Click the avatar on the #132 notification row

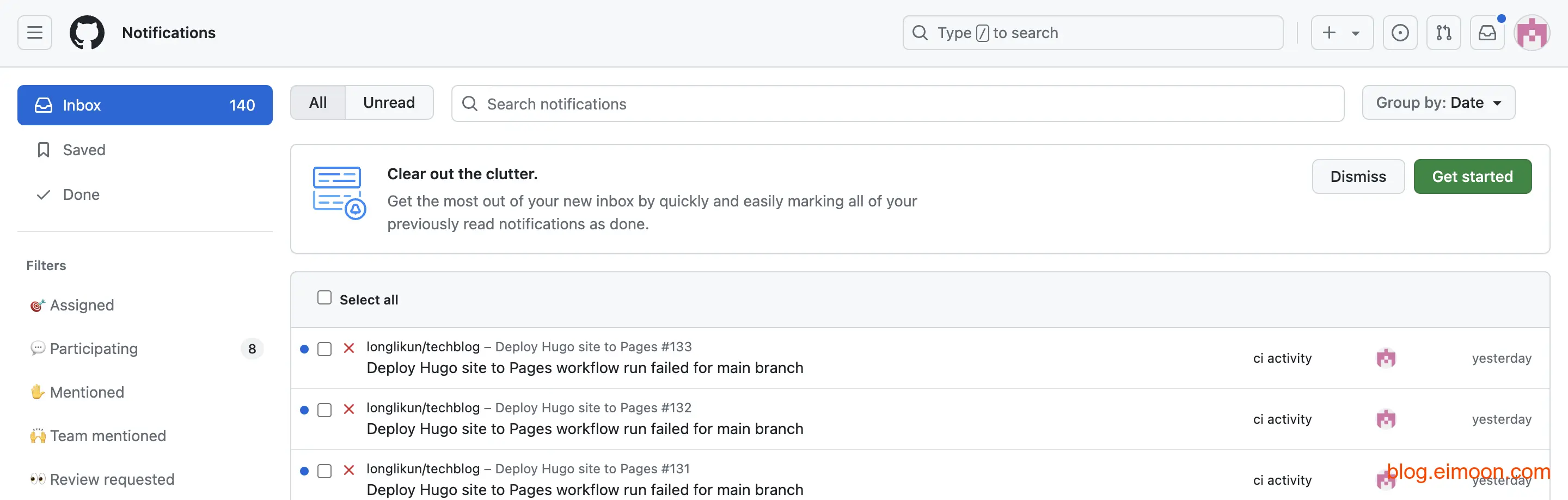pos(1386,419)
